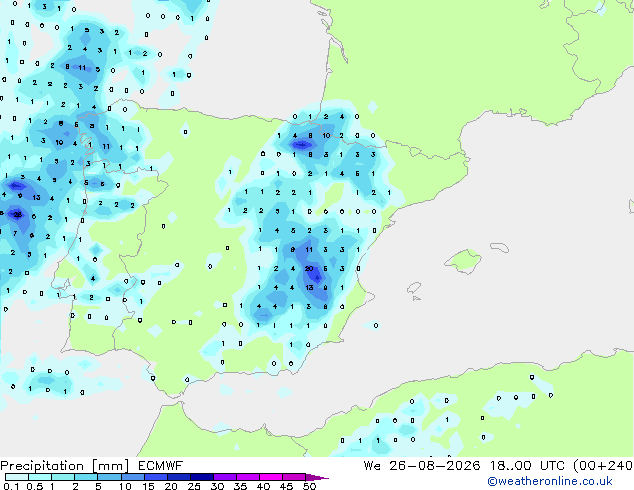Click the date '26-08-2026' in the footer
The height and width of the screenshot is (490, 634).
point(435,466)
